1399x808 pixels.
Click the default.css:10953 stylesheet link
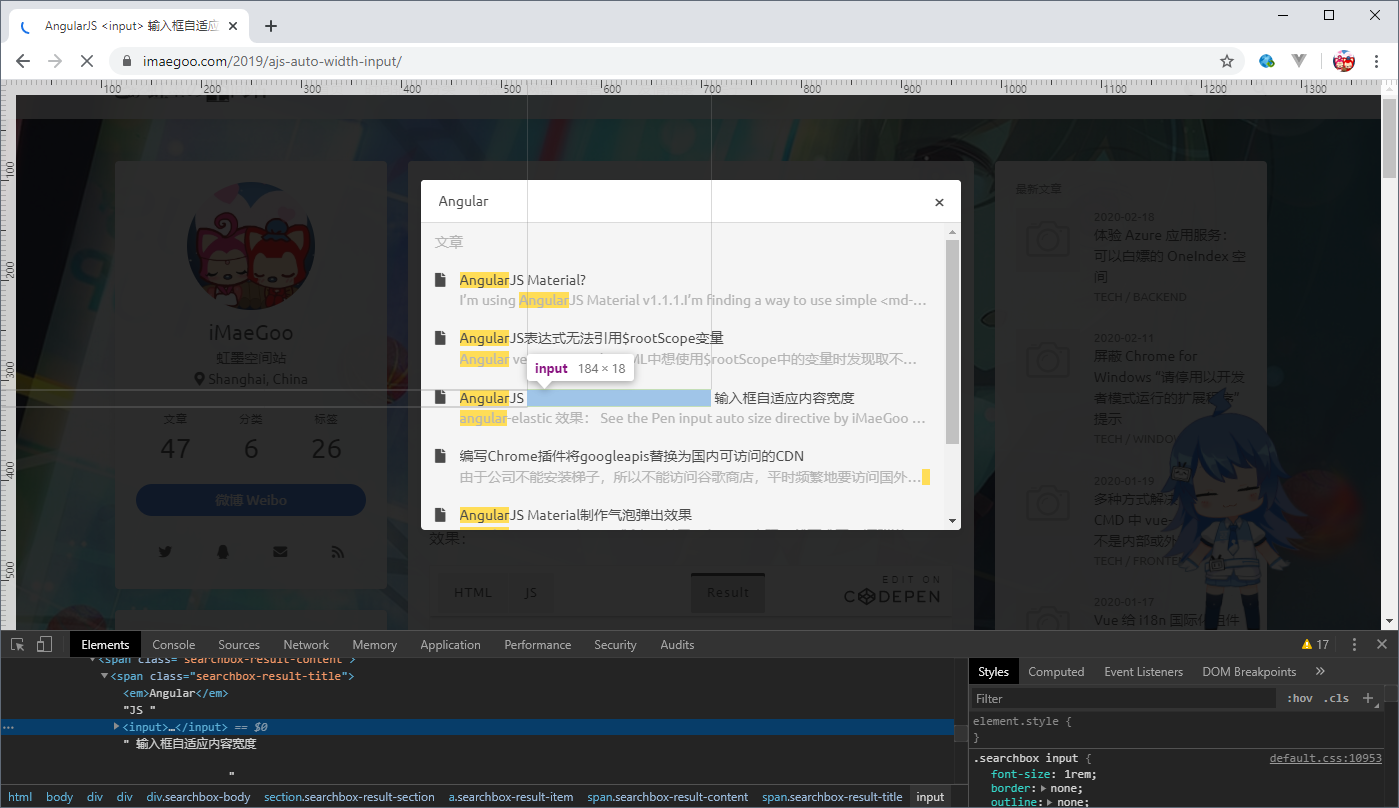coord(1325,757)
